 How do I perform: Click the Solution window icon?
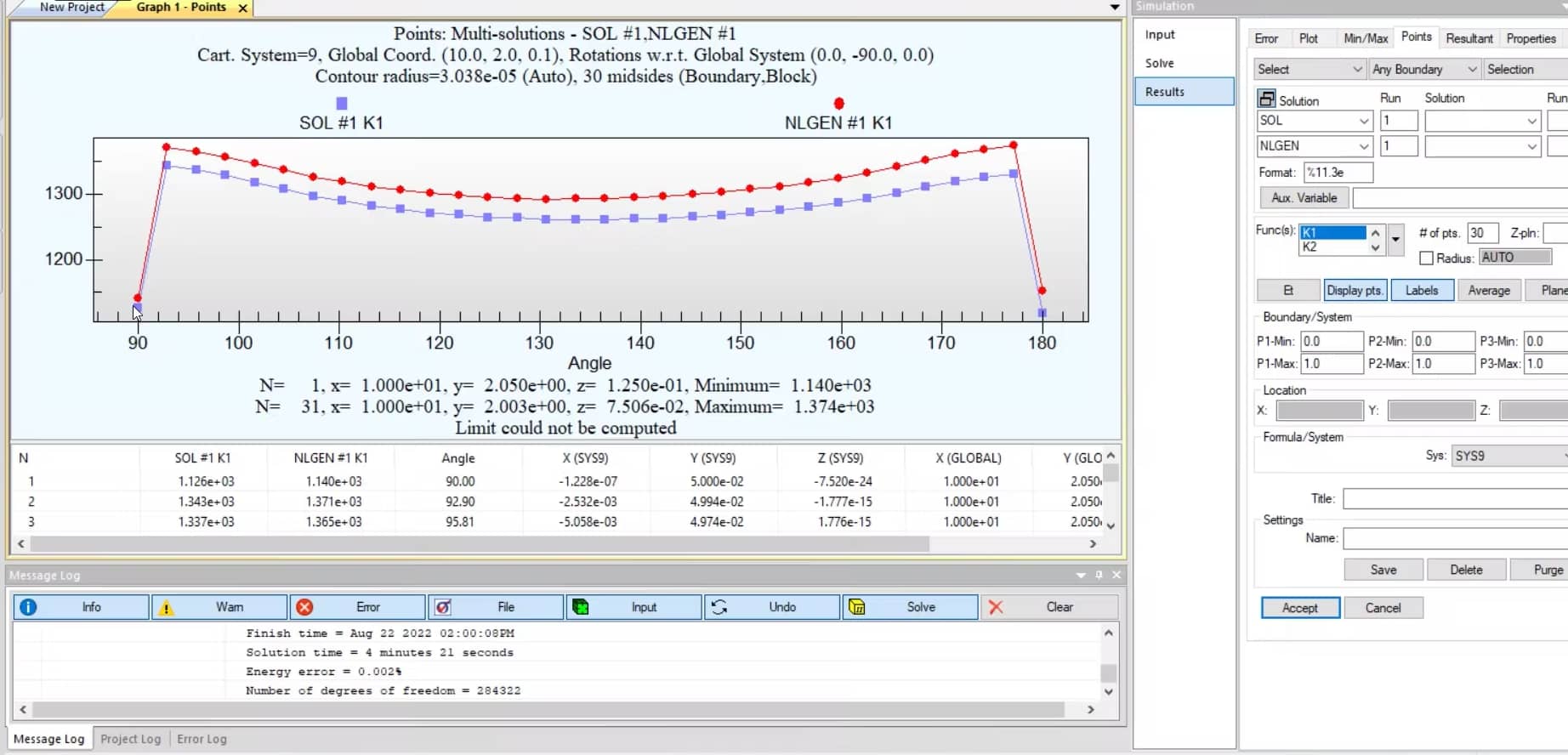[x=1266, y=99]
